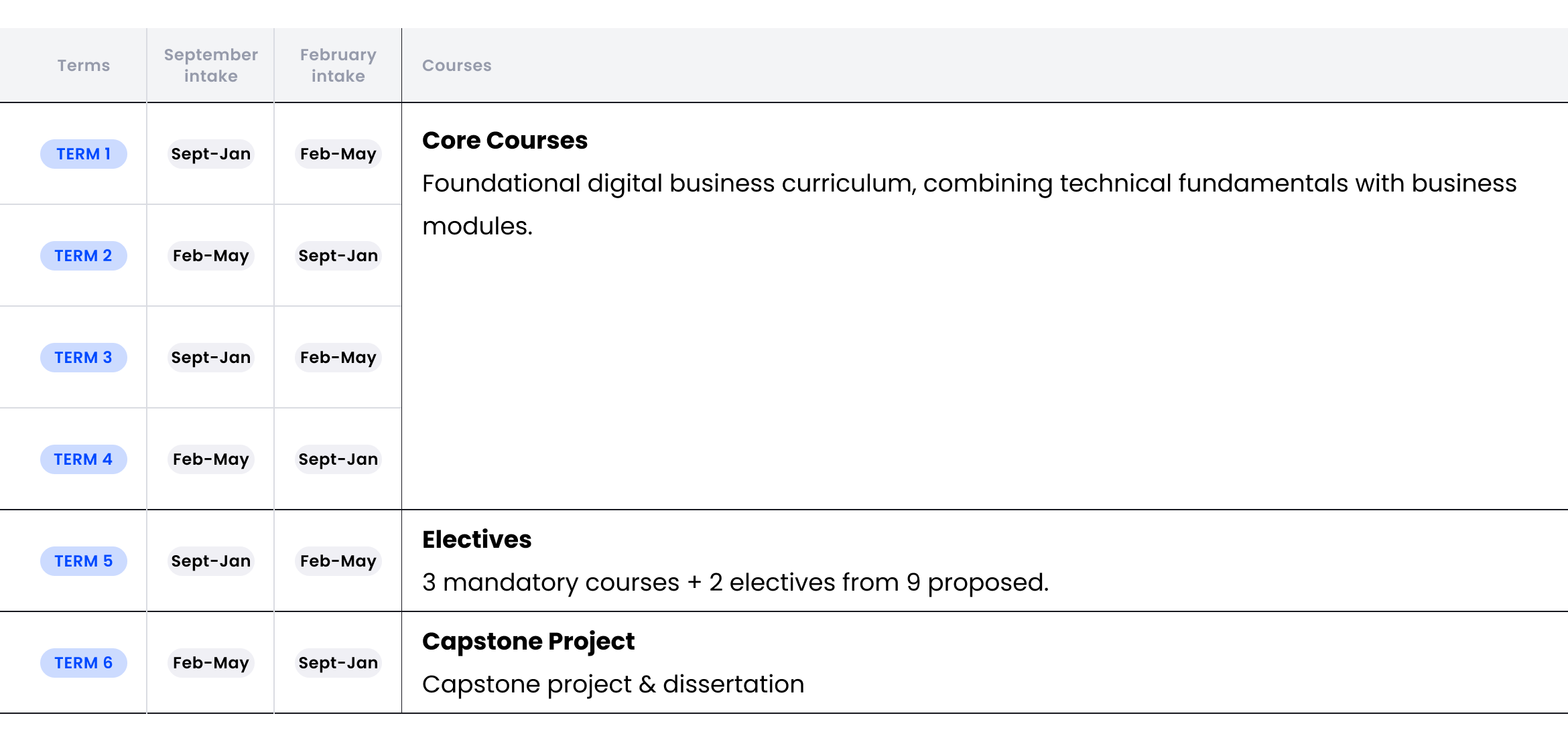This screenshot has height=742, width=1568.
Task: Click the Terms column header
Action: tap(83, 66)
